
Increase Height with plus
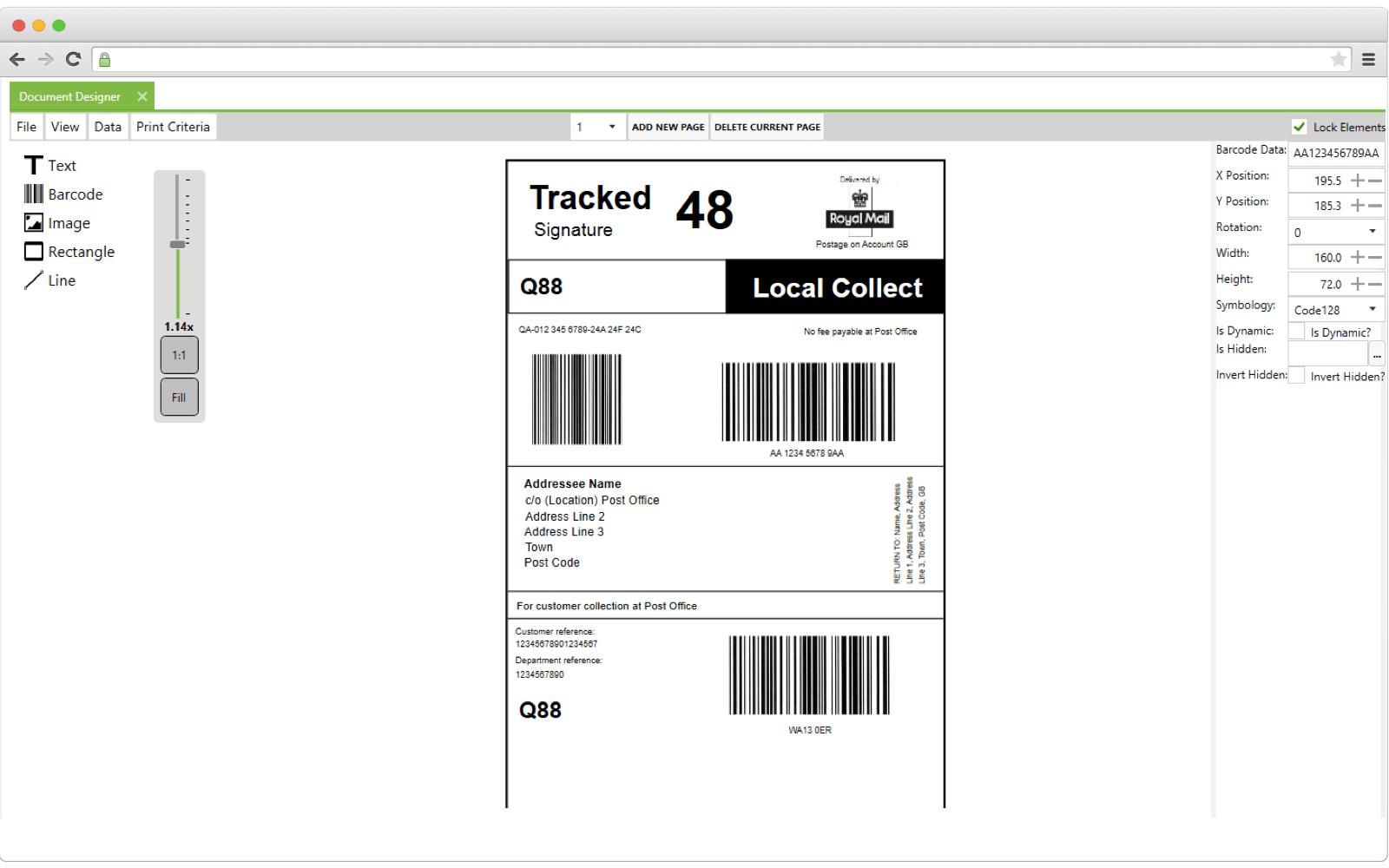pyautogui.click(x=1358, y=284)
